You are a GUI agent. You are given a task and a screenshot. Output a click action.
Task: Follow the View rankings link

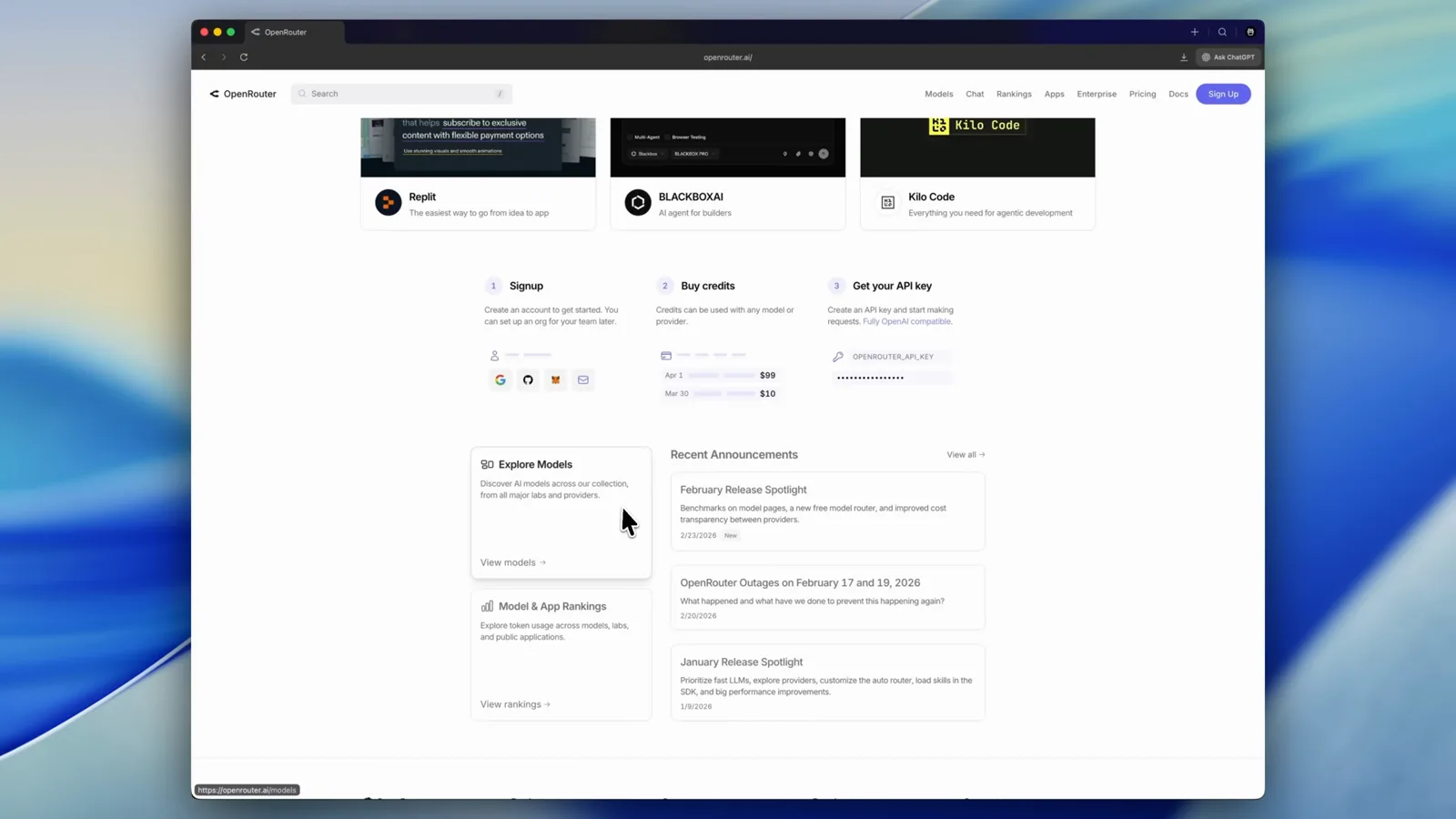(x=515, y=704)
